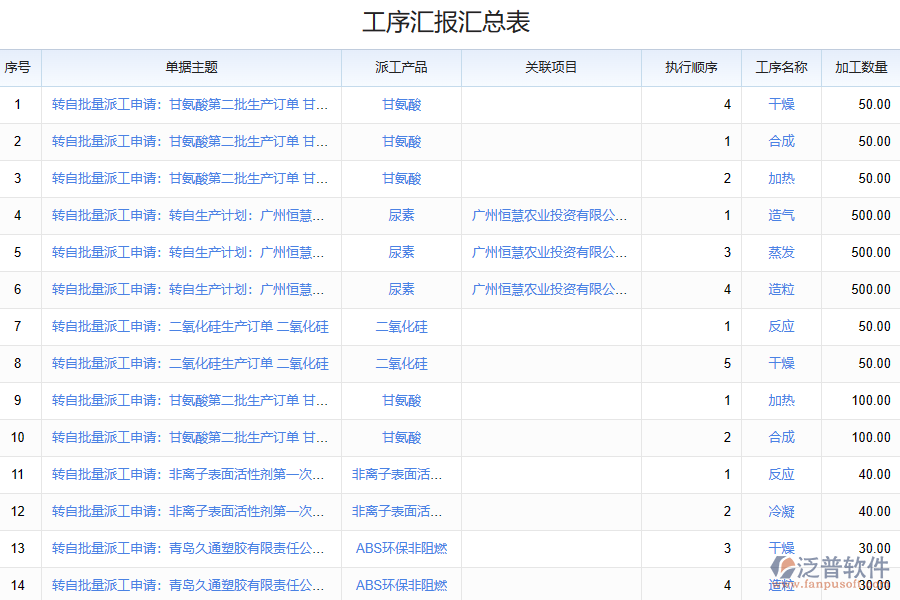Open the 单据主题 link in row 1

tap(190, 105)
